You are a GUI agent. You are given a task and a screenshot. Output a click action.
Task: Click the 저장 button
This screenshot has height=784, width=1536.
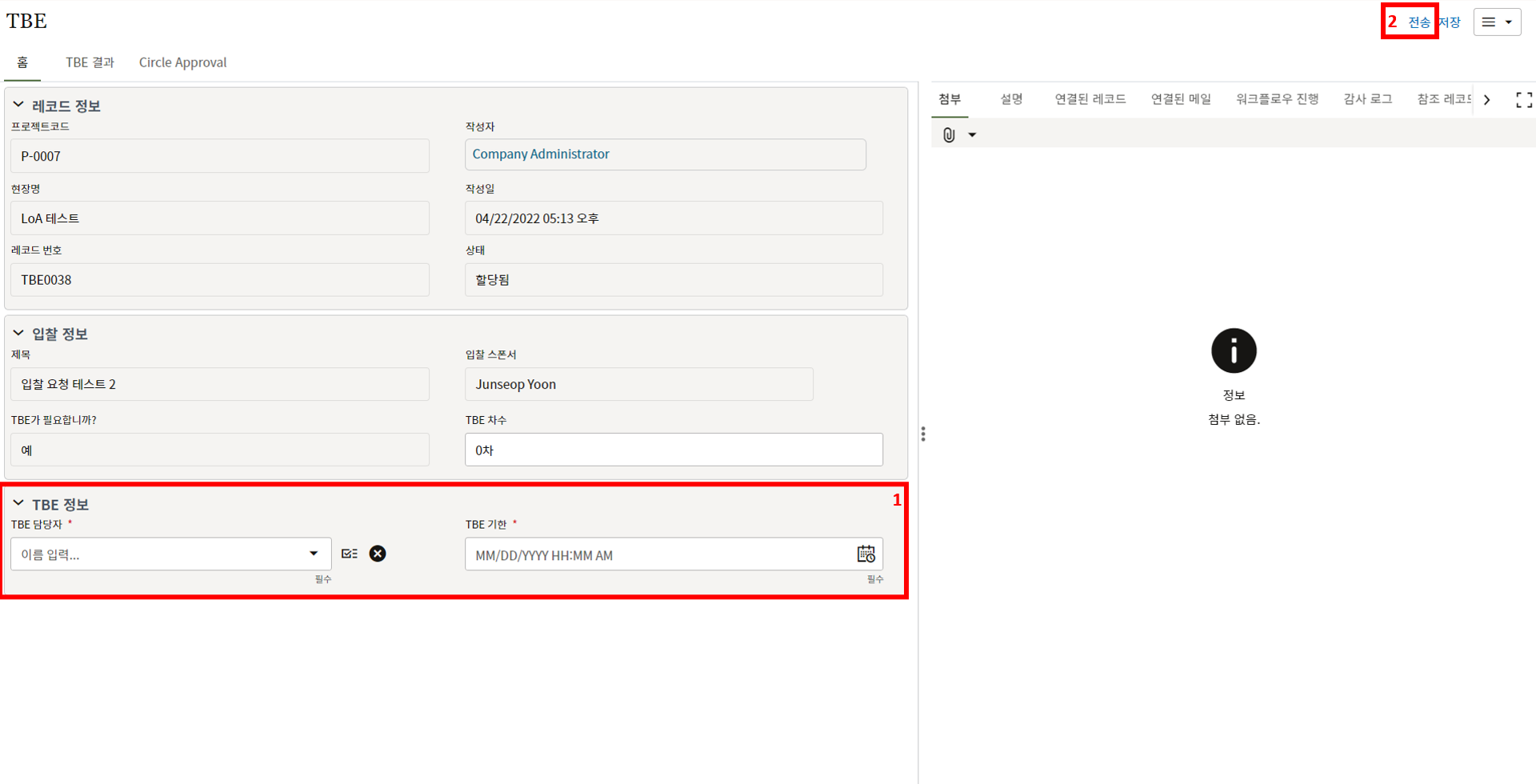(x=1450, y=22)
